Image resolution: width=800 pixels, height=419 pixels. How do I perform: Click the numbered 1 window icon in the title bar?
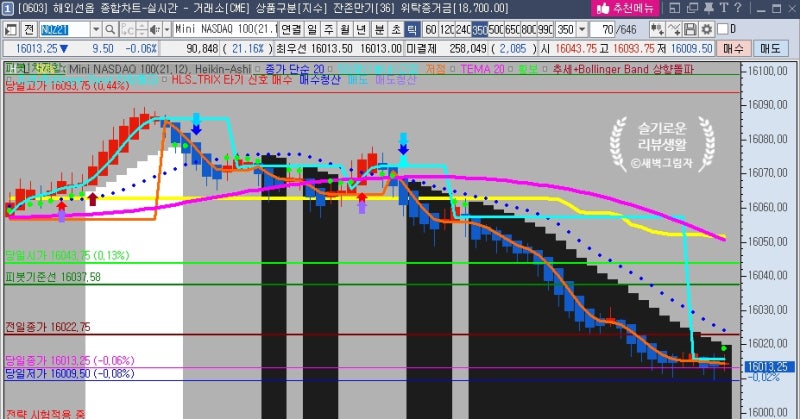tap(8, 8)
